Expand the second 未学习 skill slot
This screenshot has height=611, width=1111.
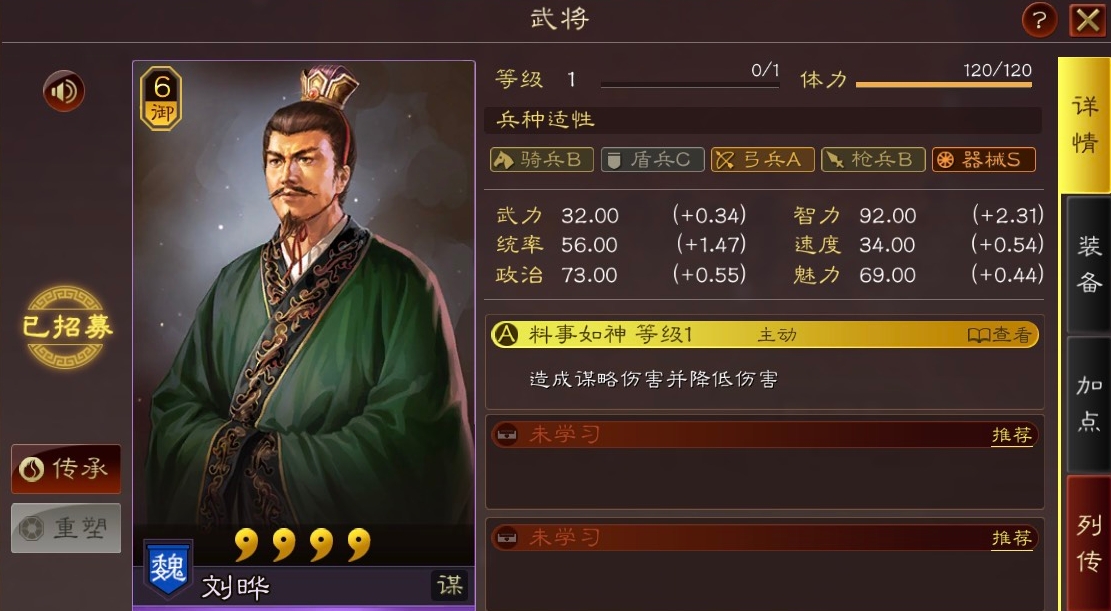(x=765, y=538)
